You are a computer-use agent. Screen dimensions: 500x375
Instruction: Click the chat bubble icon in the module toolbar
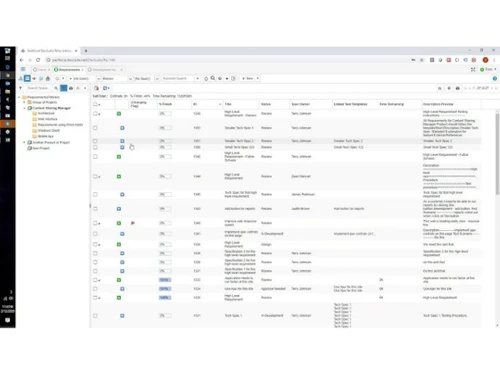pyautogui.click(x=41, y=78)
